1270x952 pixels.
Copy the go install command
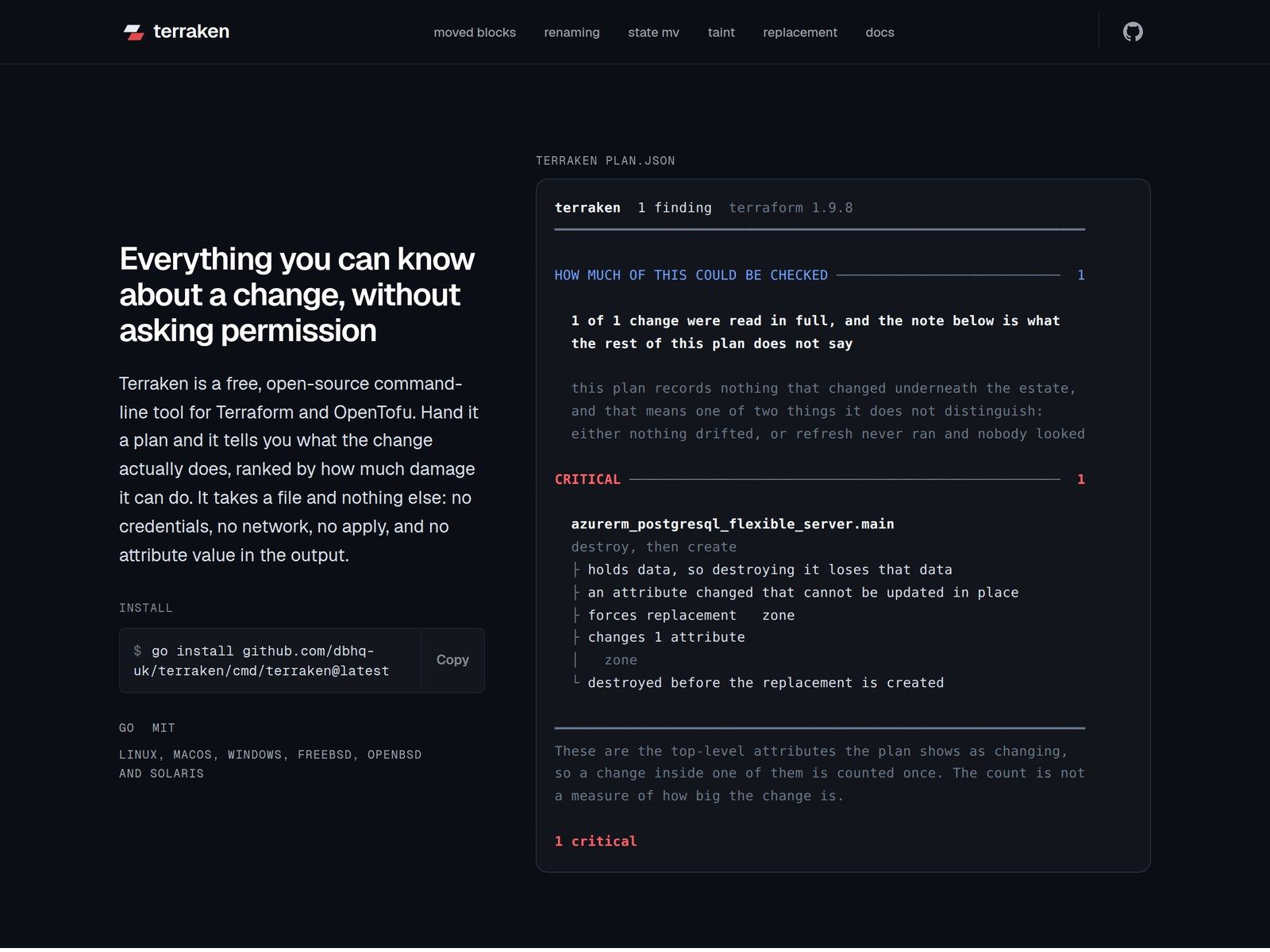coord(452,660)
